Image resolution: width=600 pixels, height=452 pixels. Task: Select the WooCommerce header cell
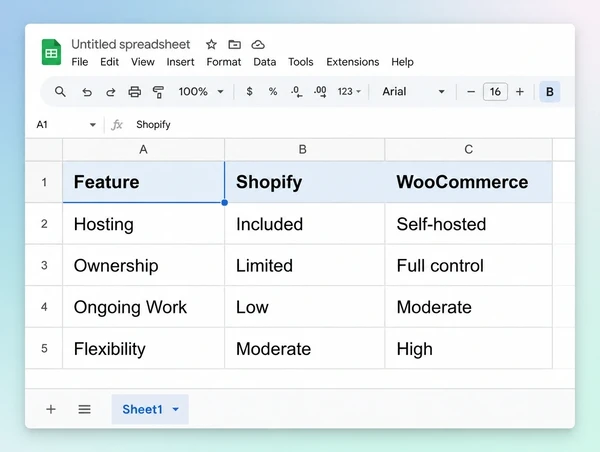pyautogui.click(x=469, y=182)
